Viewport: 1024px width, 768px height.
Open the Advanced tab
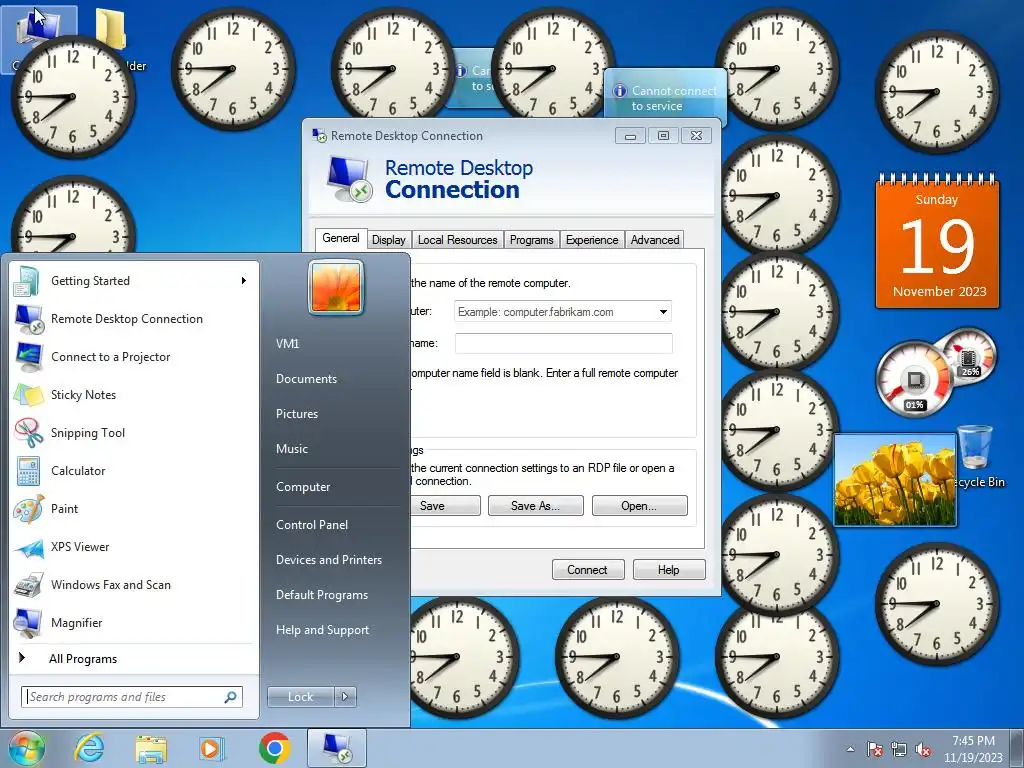pos(655,240)
